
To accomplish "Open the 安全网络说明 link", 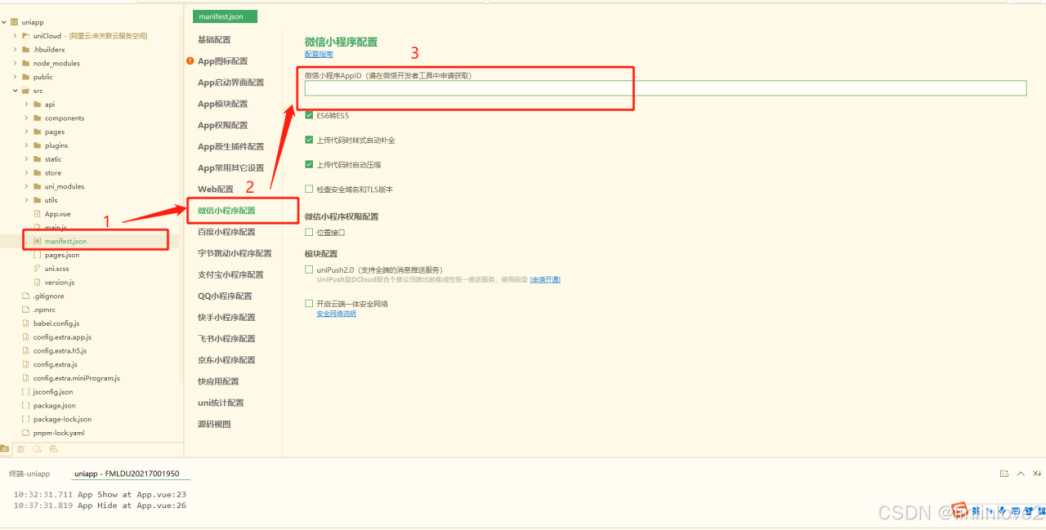I will pos(336,313).
